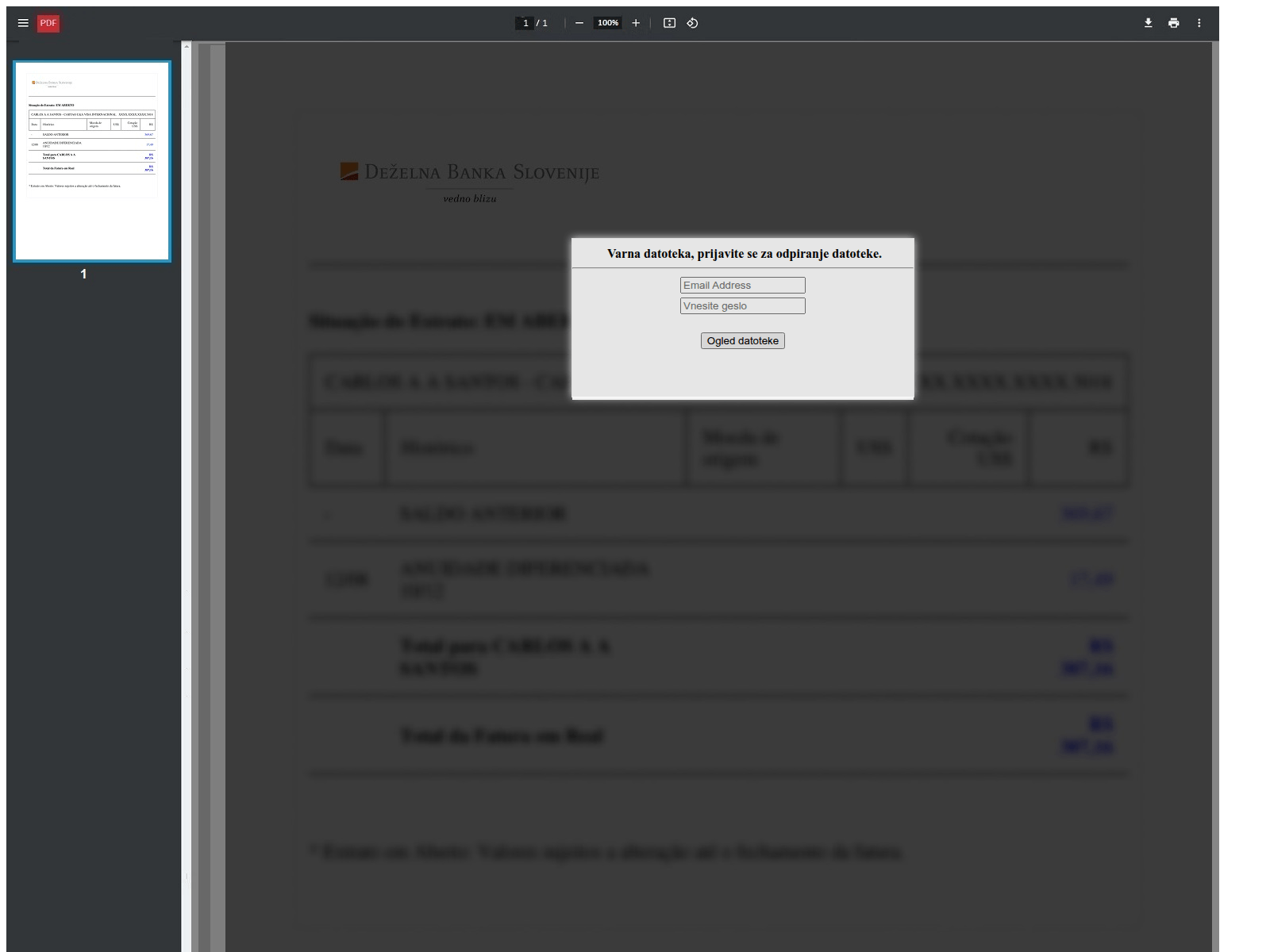Select the page number input field
The height and width of the screenshot is (952, 1270).
(525, 23)
